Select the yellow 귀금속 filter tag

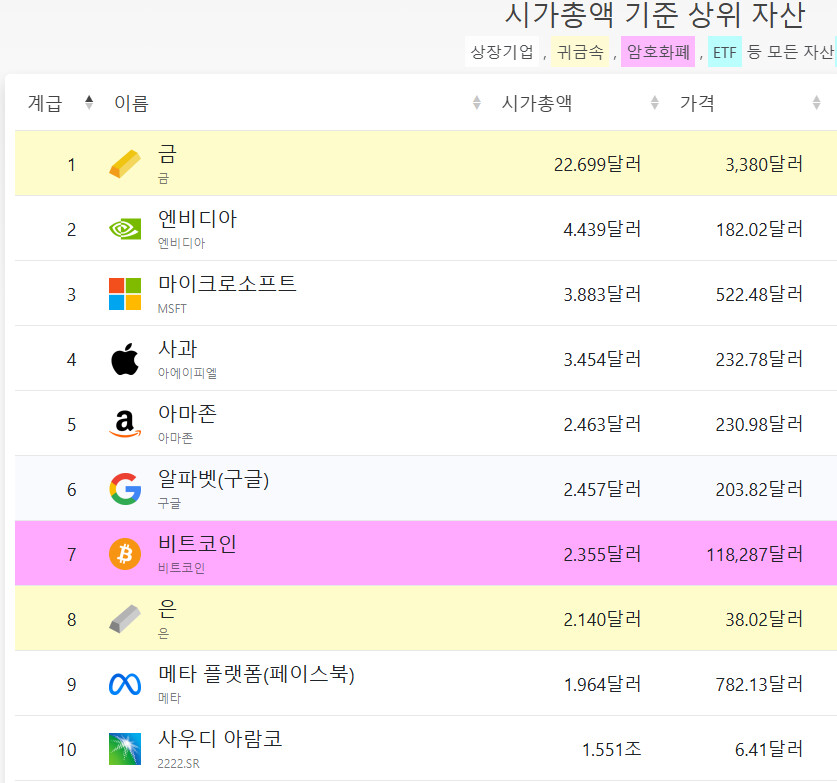[580, 52]
